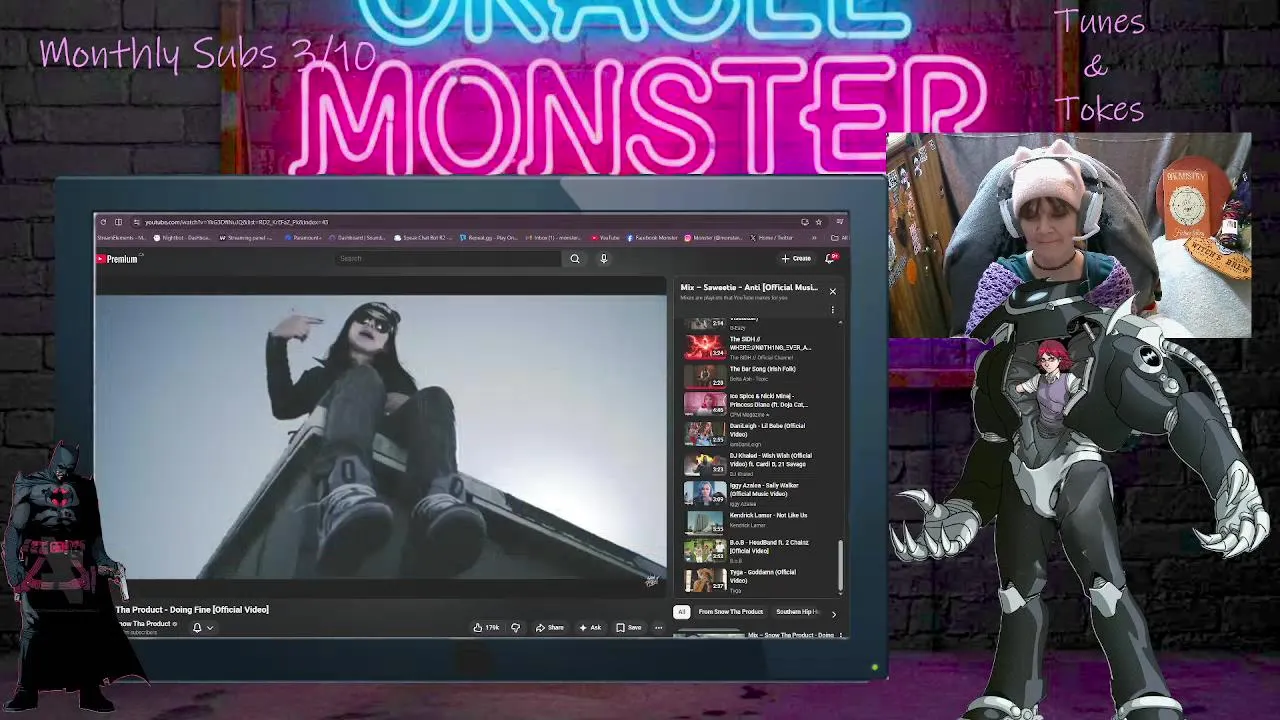The width and height of the screenshot is (1280, 720).
Task: Expand subscription notification bell dropdown
Action: tap(202, 628)
